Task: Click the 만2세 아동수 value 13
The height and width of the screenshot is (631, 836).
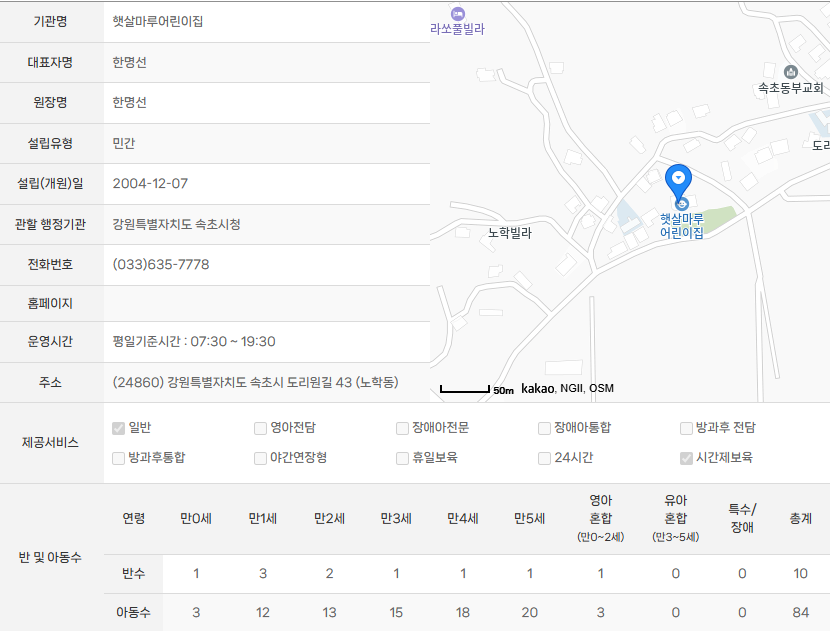Action: click(329, 612)
